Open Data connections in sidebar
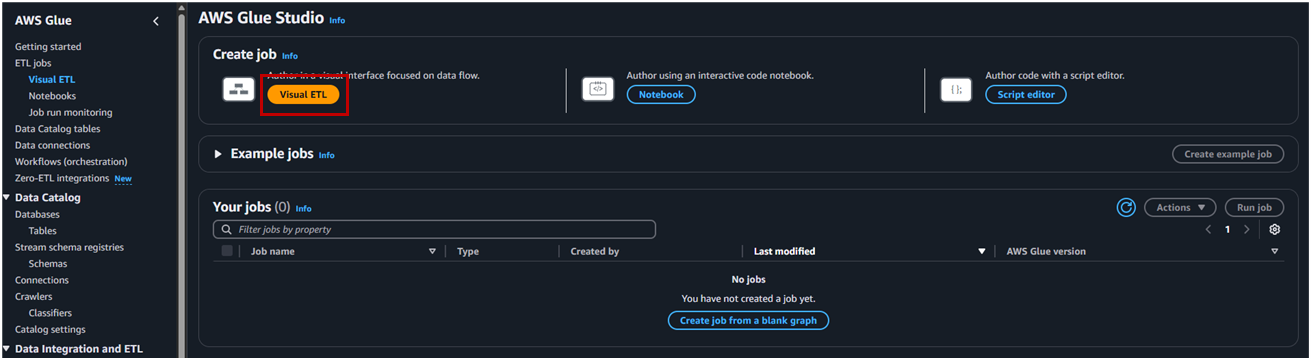This screenshot has width=1311, height=360. pos(52,145)
